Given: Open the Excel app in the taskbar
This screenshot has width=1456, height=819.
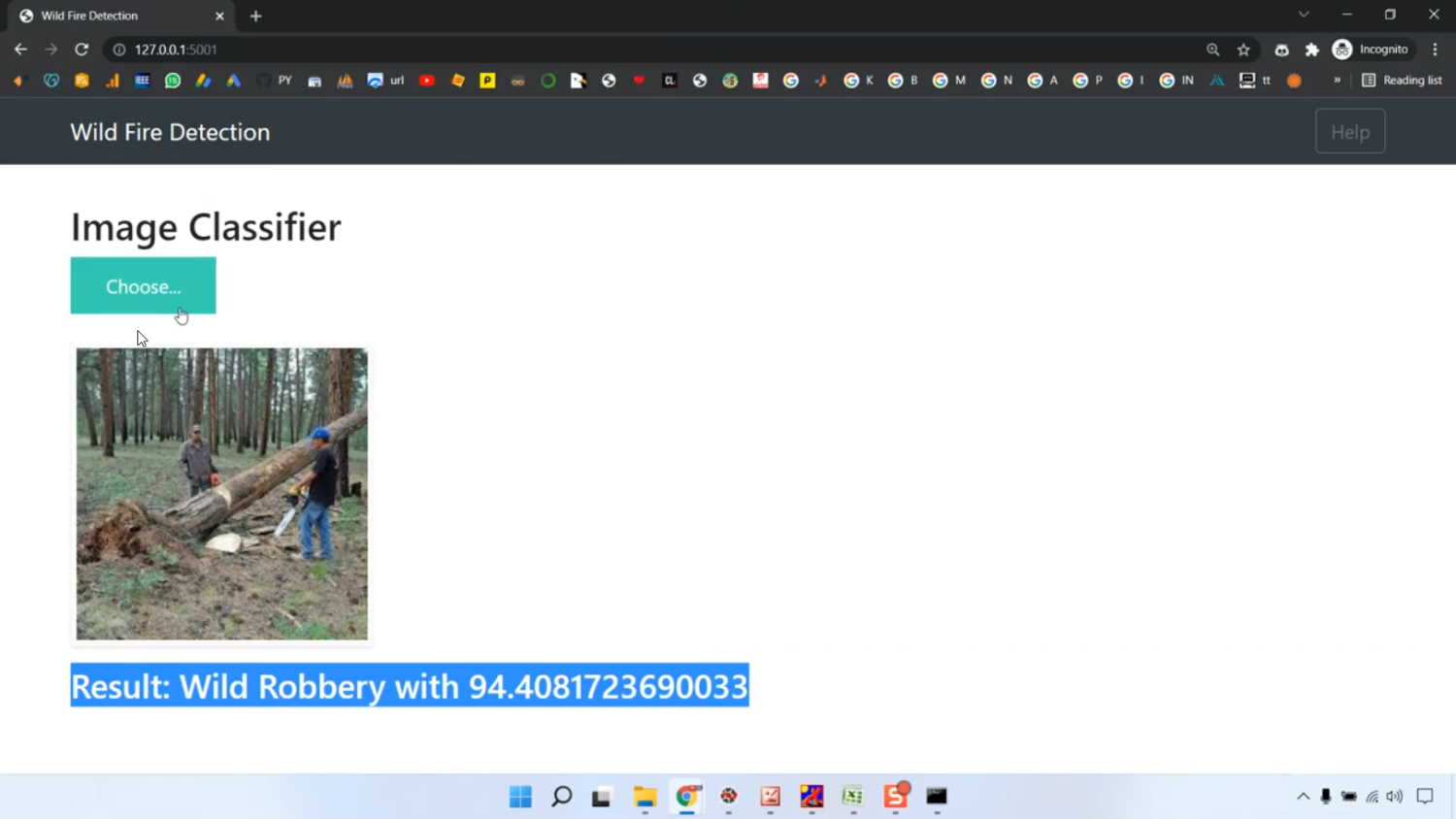Looking at the screenshot, I should click(853, 797).
